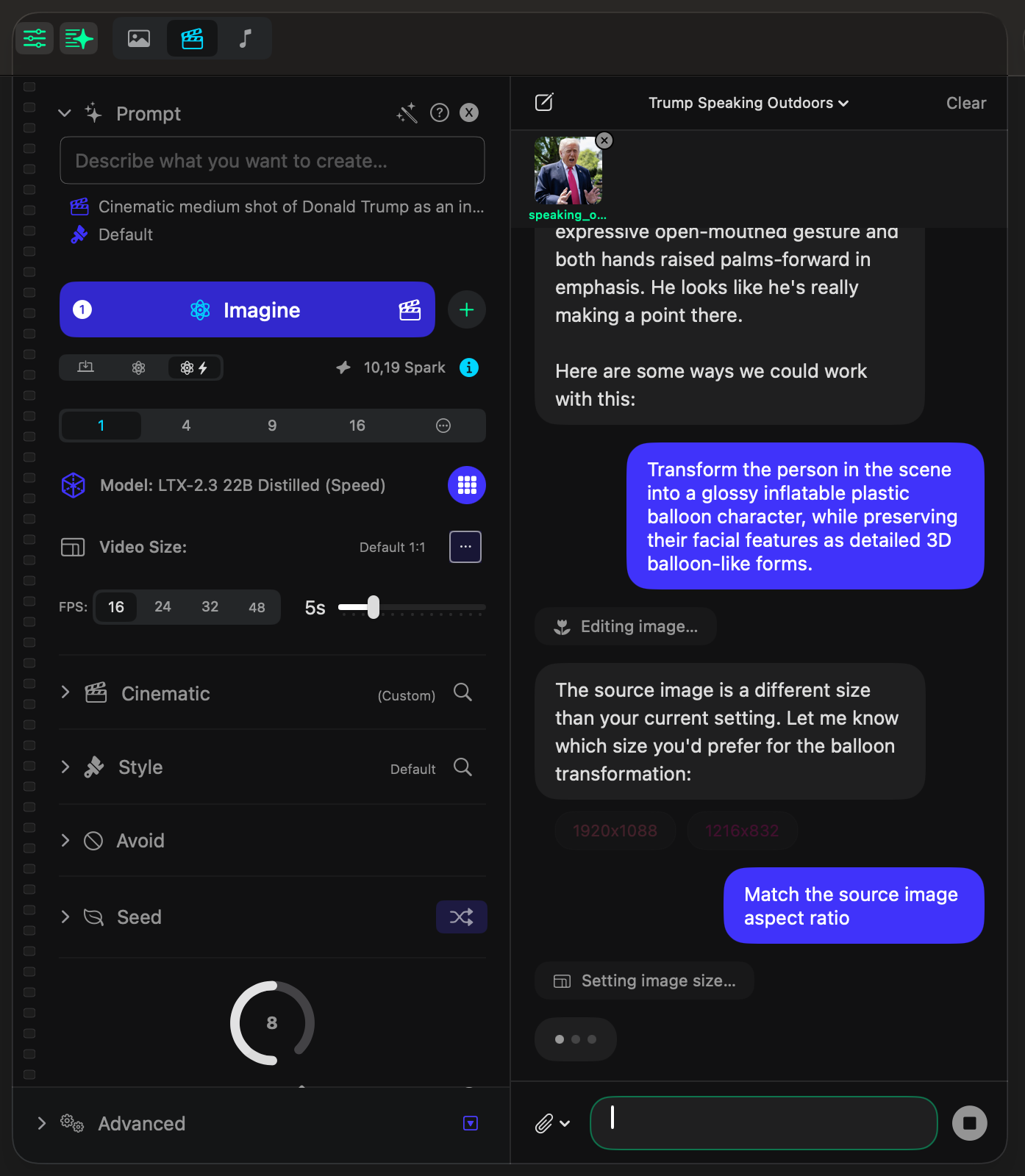
Task: Open the image mode tab
Action: [139, 38]
